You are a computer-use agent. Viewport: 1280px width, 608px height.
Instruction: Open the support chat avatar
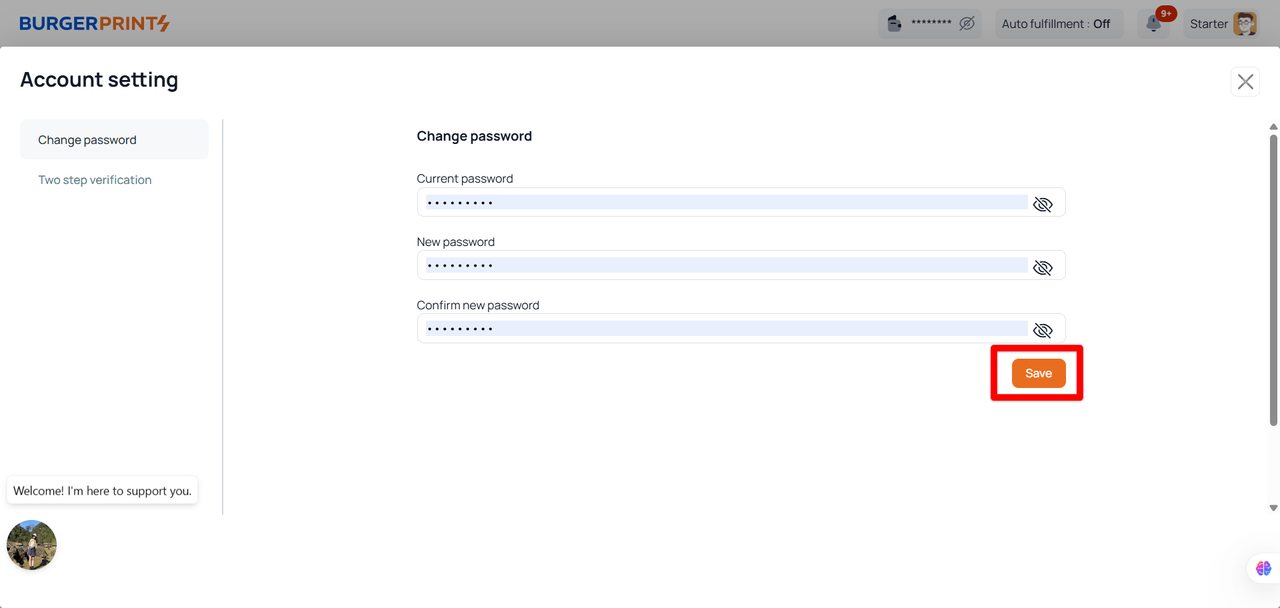point(32,545)
